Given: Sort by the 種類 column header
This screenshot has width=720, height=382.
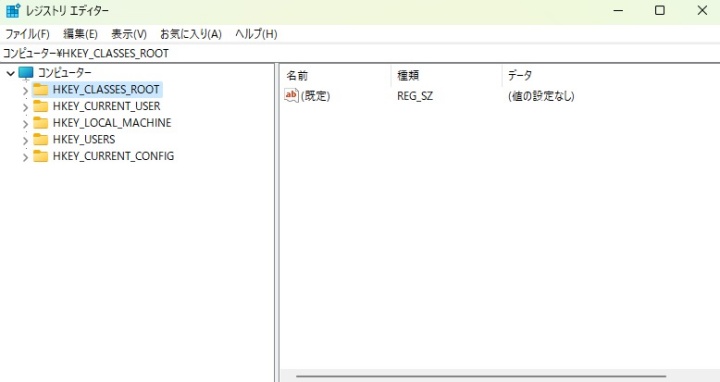Looking at the screenshot, I should [x=446, y=75].
